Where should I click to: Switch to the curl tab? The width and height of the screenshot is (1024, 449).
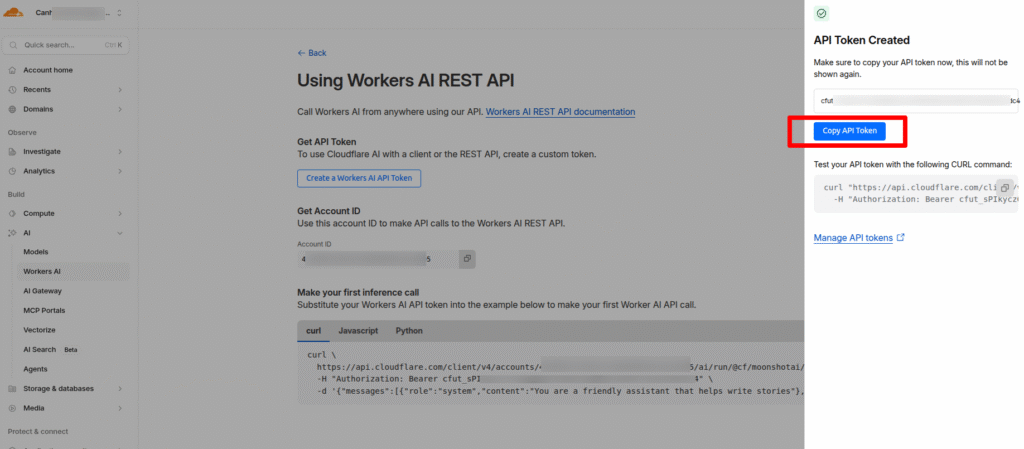pyautogui.click(x=313, y=331)
